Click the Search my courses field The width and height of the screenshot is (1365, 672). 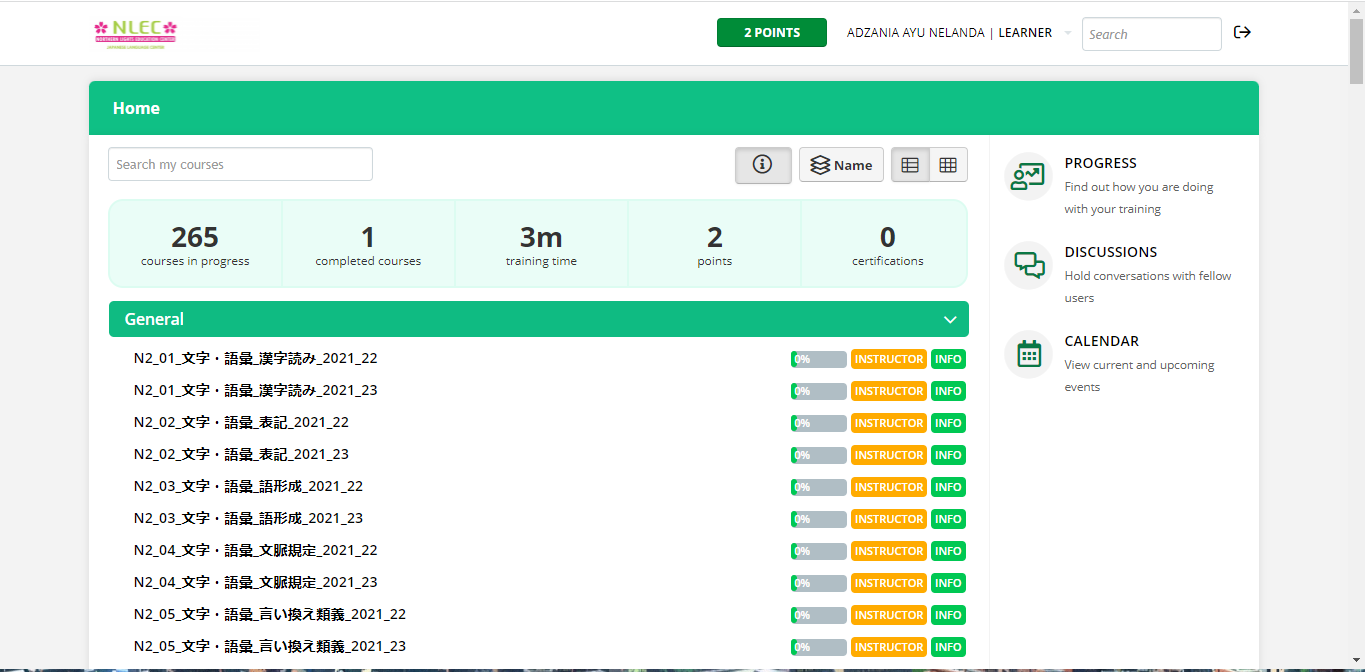point(240,165)
